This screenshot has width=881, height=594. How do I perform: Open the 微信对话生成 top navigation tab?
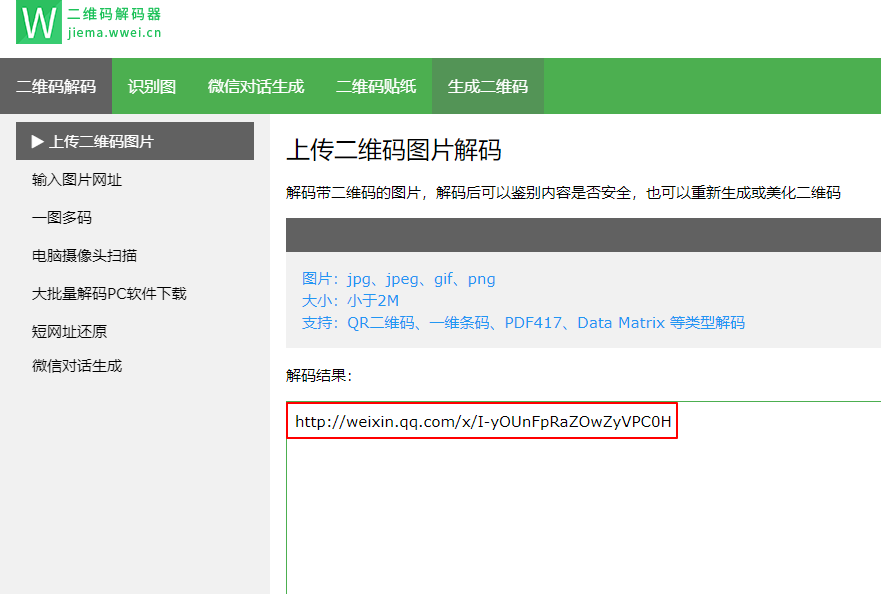pos(256,87)
